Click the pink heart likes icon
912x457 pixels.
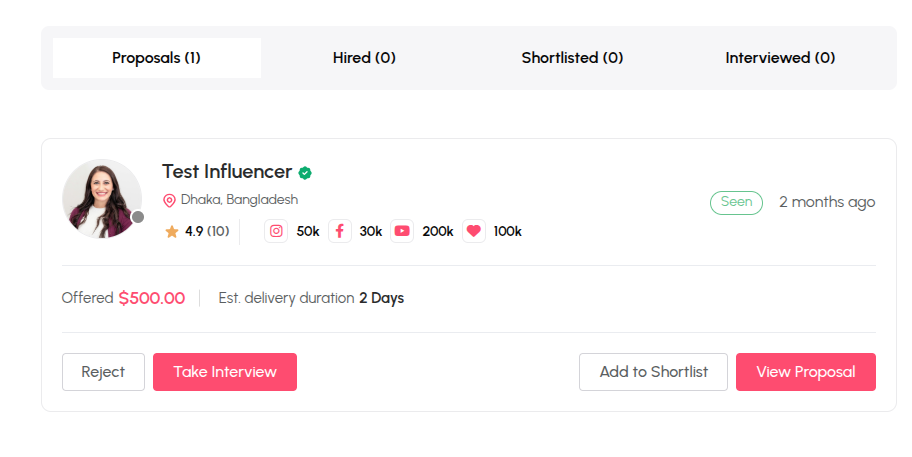474,231
